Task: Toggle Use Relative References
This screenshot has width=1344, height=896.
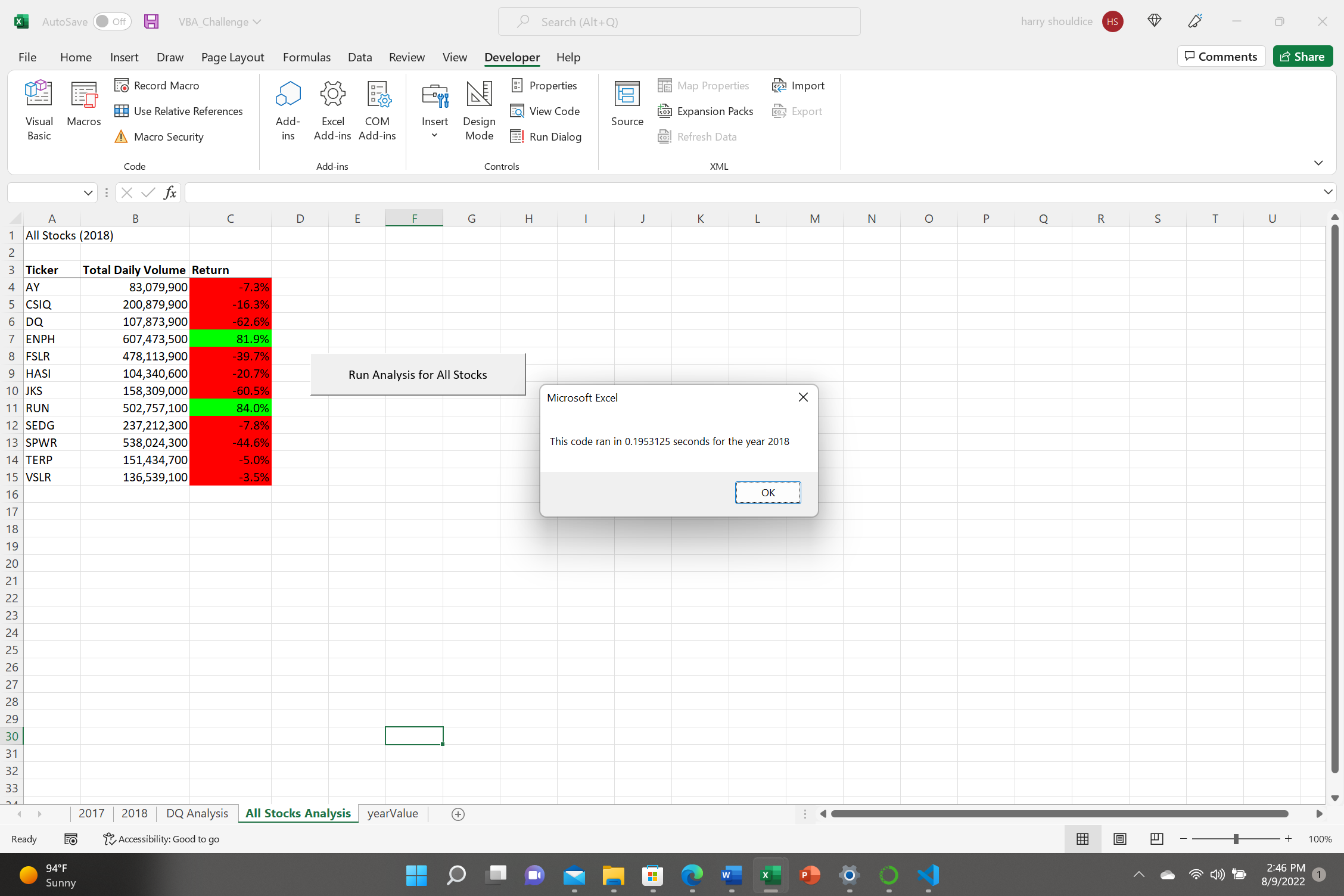Action: (179, 111)
